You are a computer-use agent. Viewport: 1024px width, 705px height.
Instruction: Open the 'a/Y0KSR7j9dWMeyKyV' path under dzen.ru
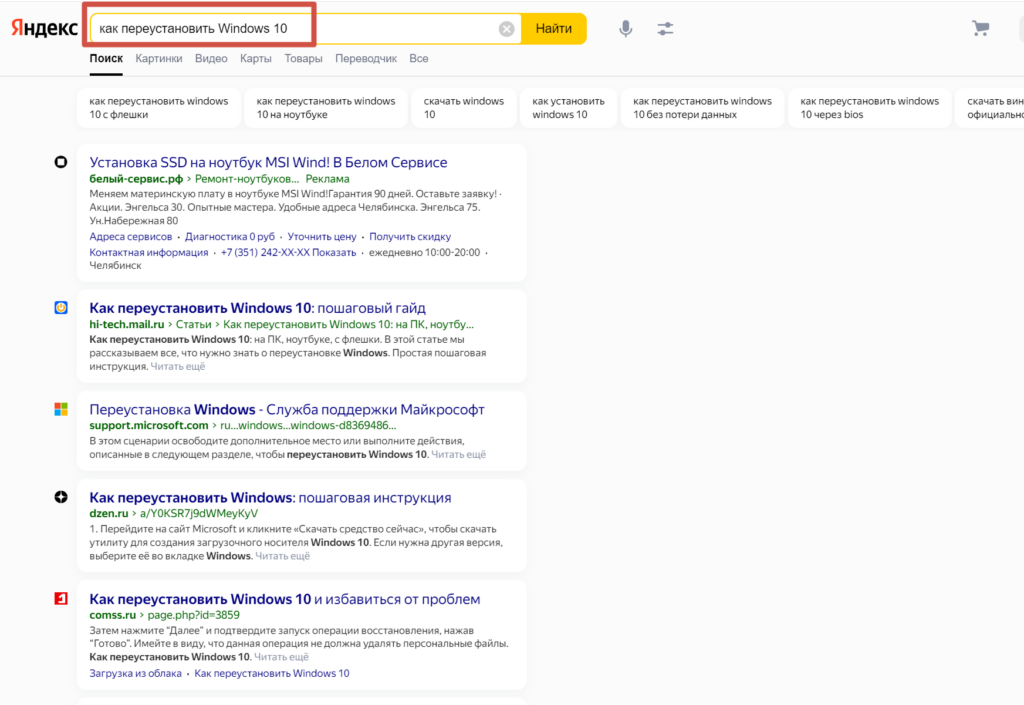[199, 514]
